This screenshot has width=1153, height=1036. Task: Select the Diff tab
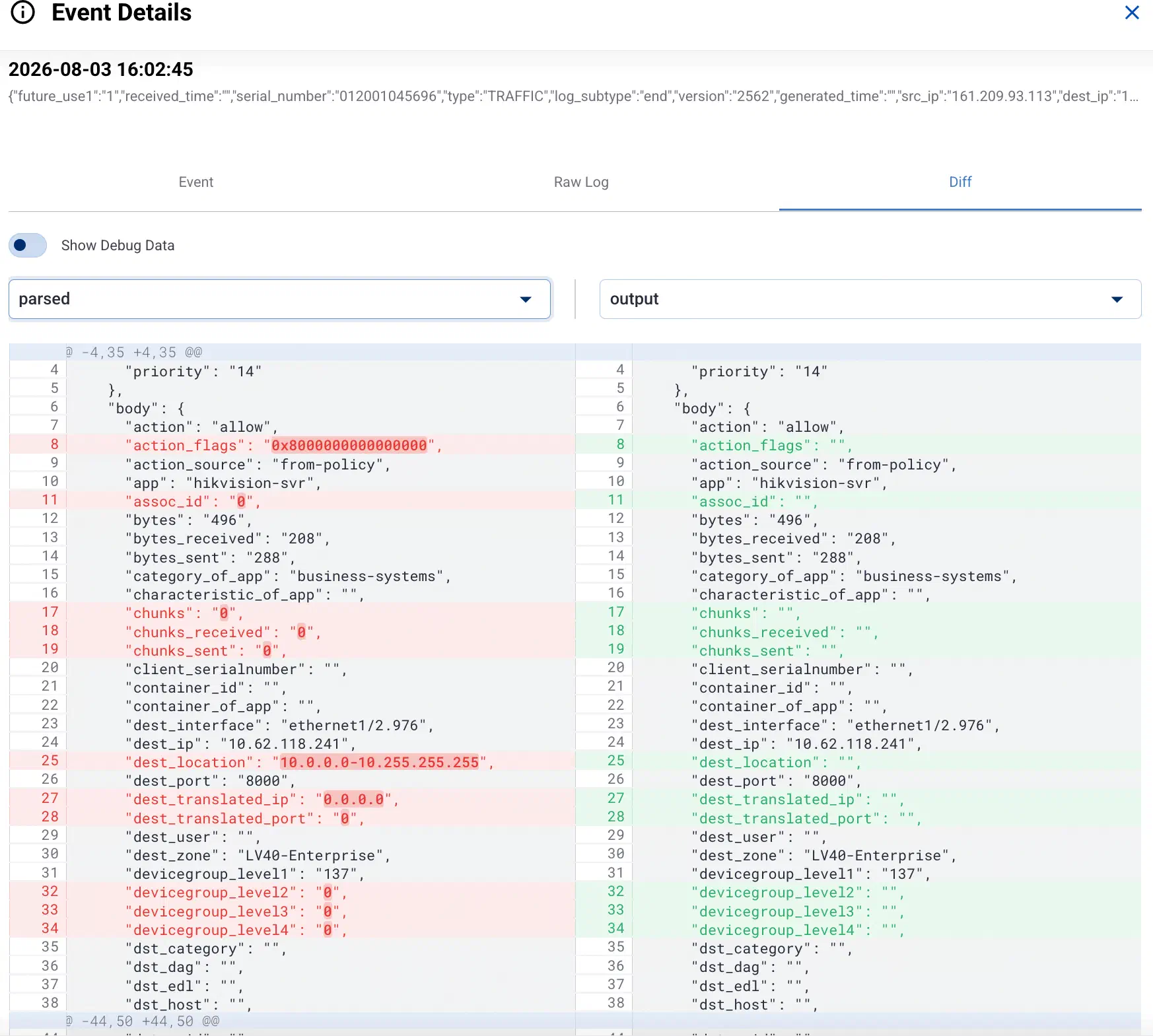(960, 182)
